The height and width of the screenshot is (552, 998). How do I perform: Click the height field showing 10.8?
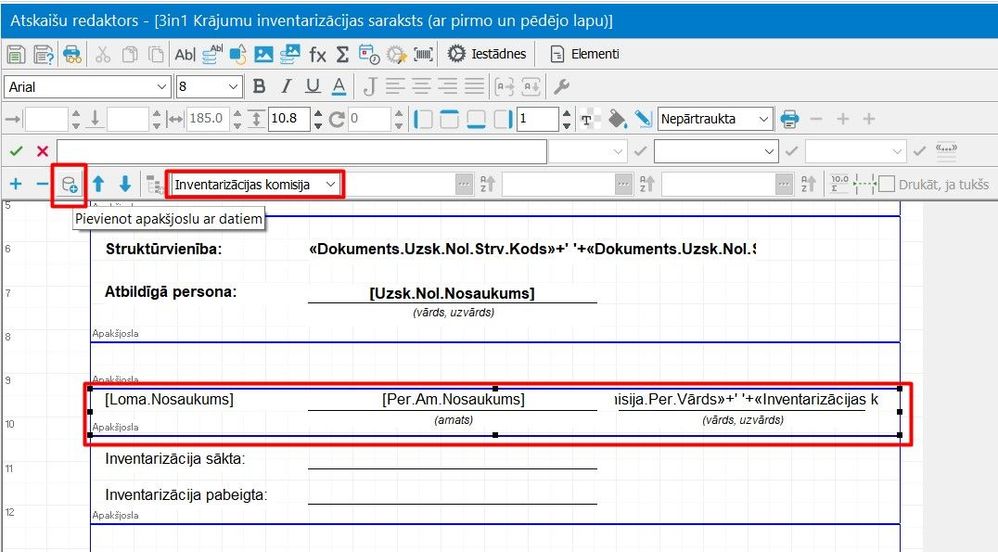(x=289, y=118)
